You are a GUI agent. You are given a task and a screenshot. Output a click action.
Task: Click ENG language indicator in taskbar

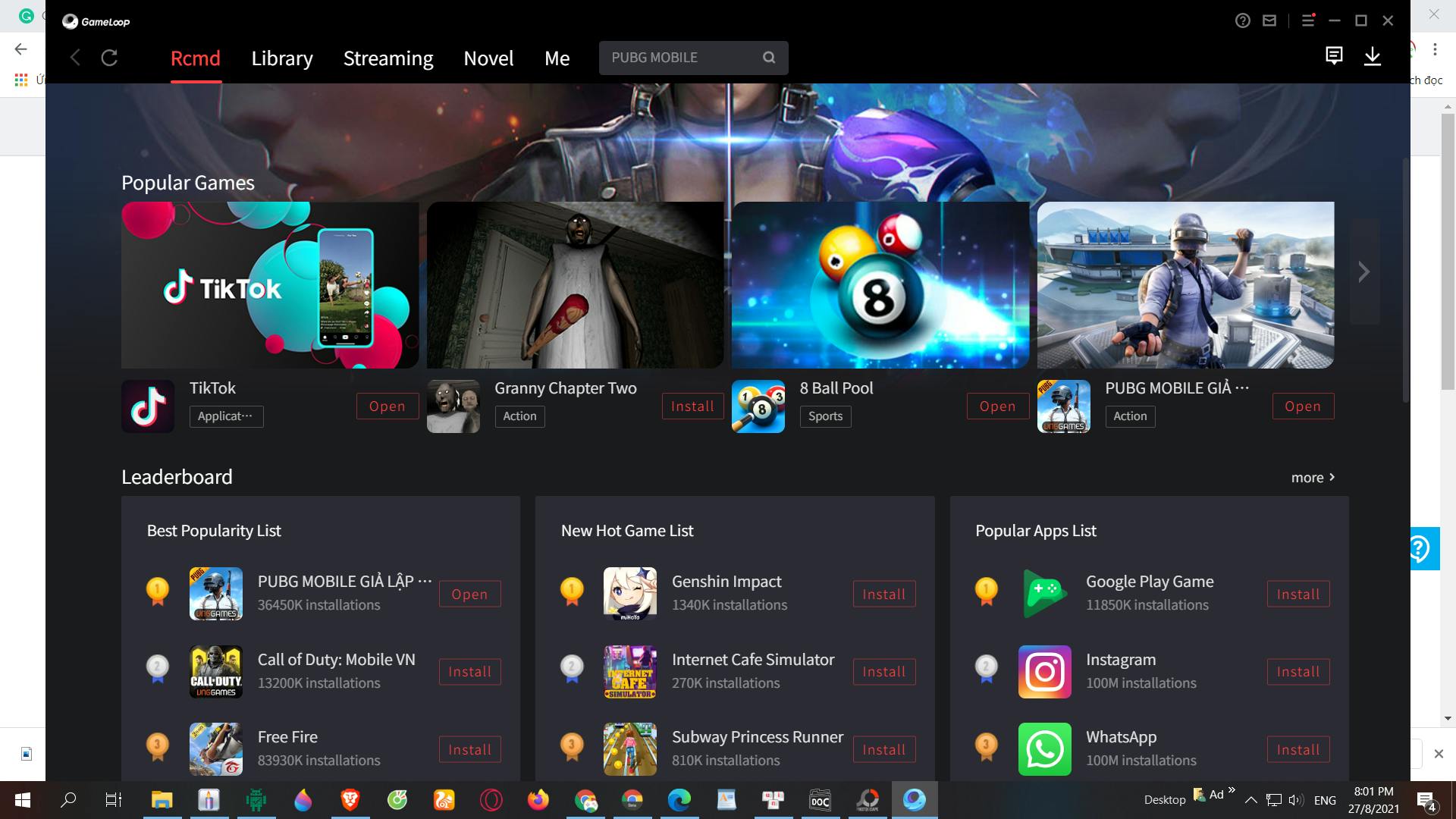point(1325,800)
